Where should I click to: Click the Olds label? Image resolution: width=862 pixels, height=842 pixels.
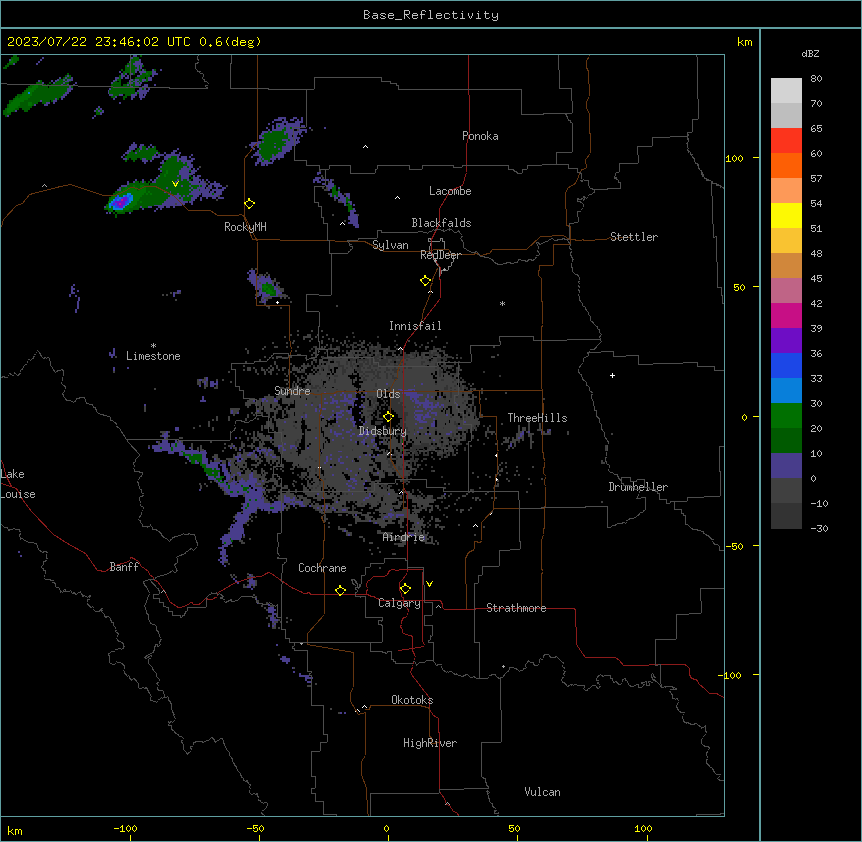388,394
